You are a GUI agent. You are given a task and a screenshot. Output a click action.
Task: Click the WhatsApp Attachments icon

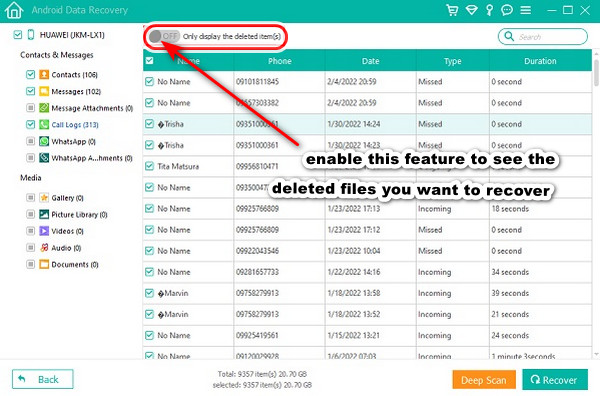(44, 158)
